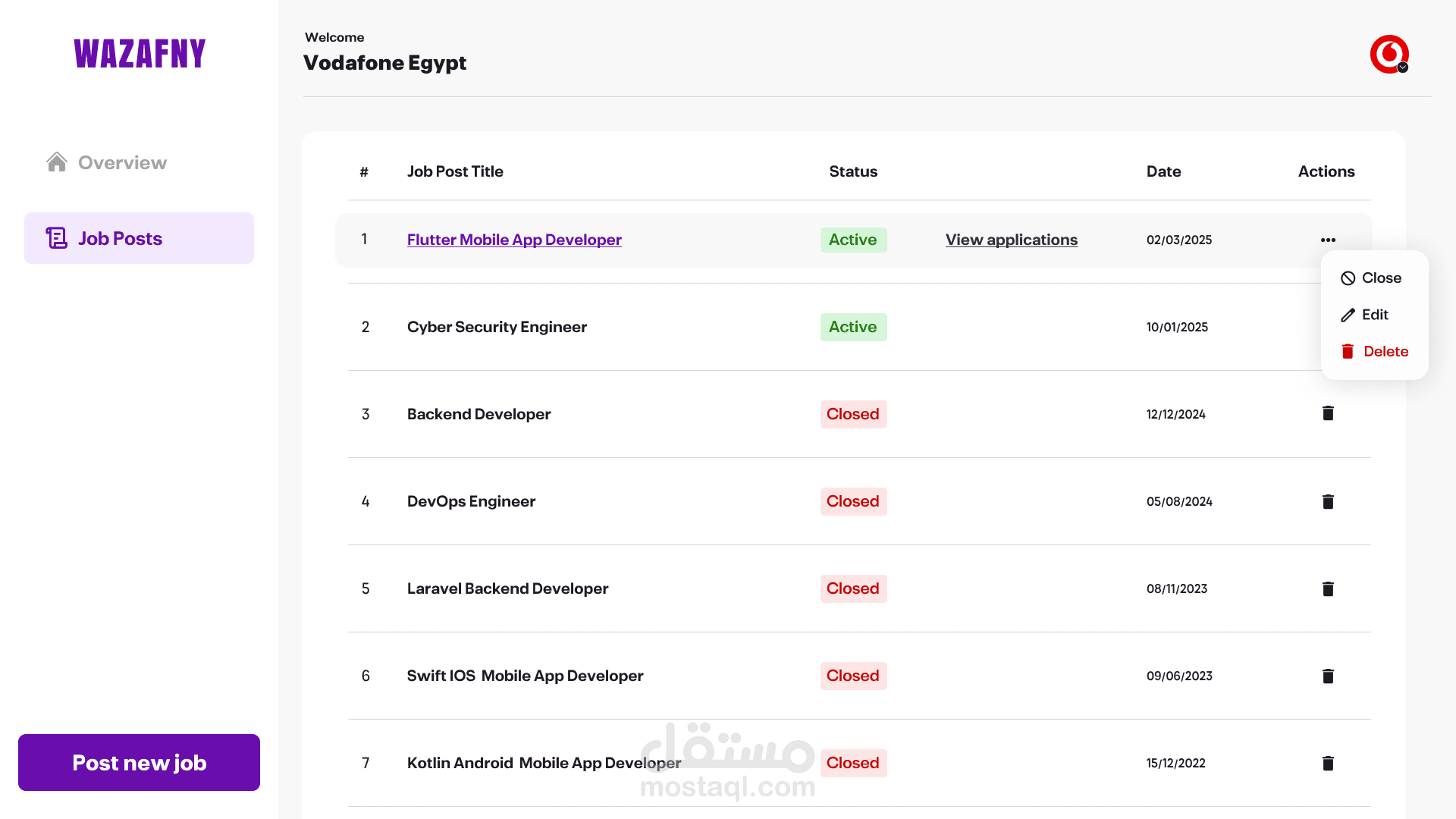This screenshot has height=819, width=1456.
Task: Open Vodafone profile avatar dropdown
Action: click(1389, 54)
